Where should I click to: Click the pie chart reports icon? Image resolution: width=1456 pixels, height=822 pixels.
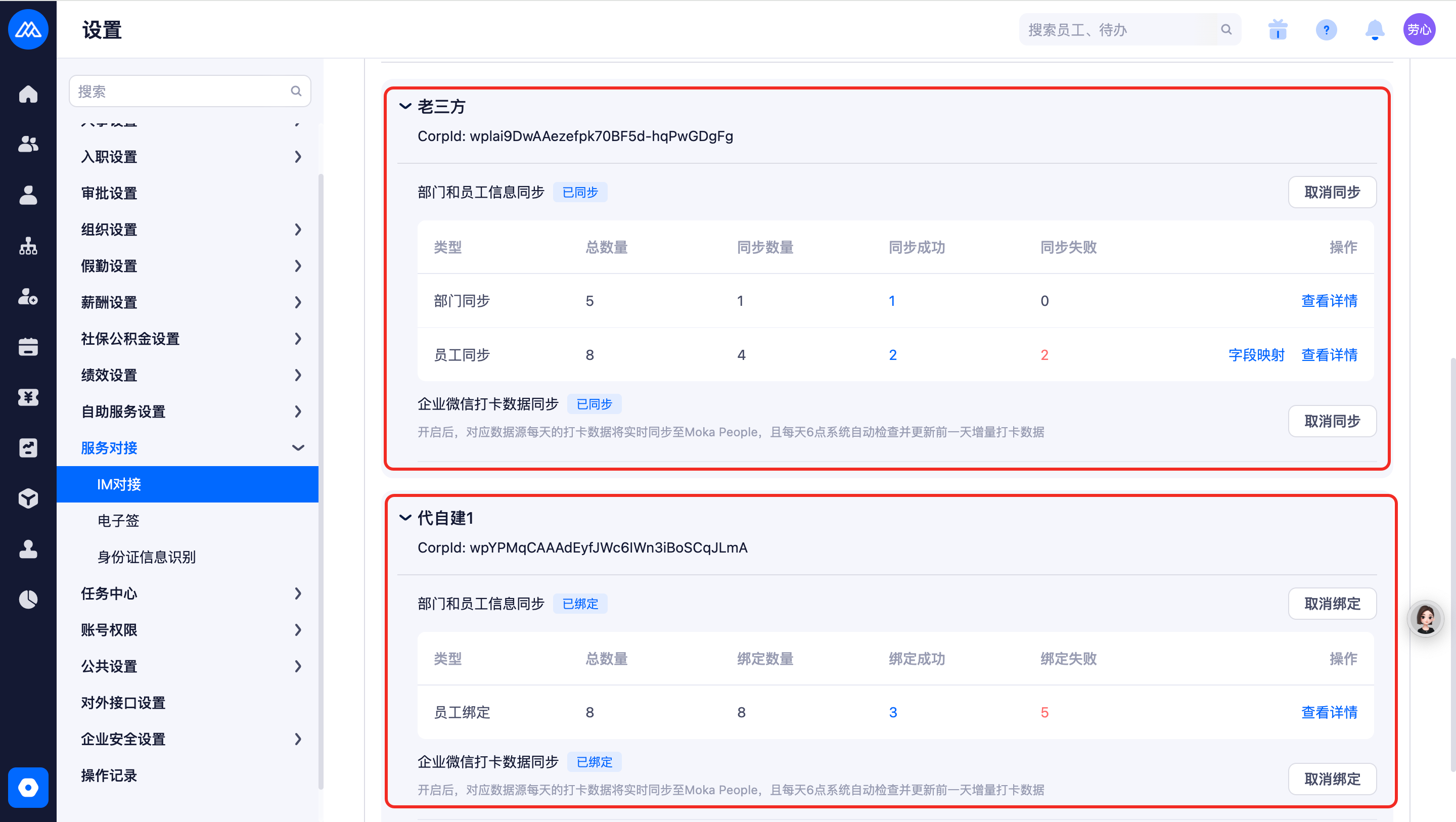(x=28, y=599)
